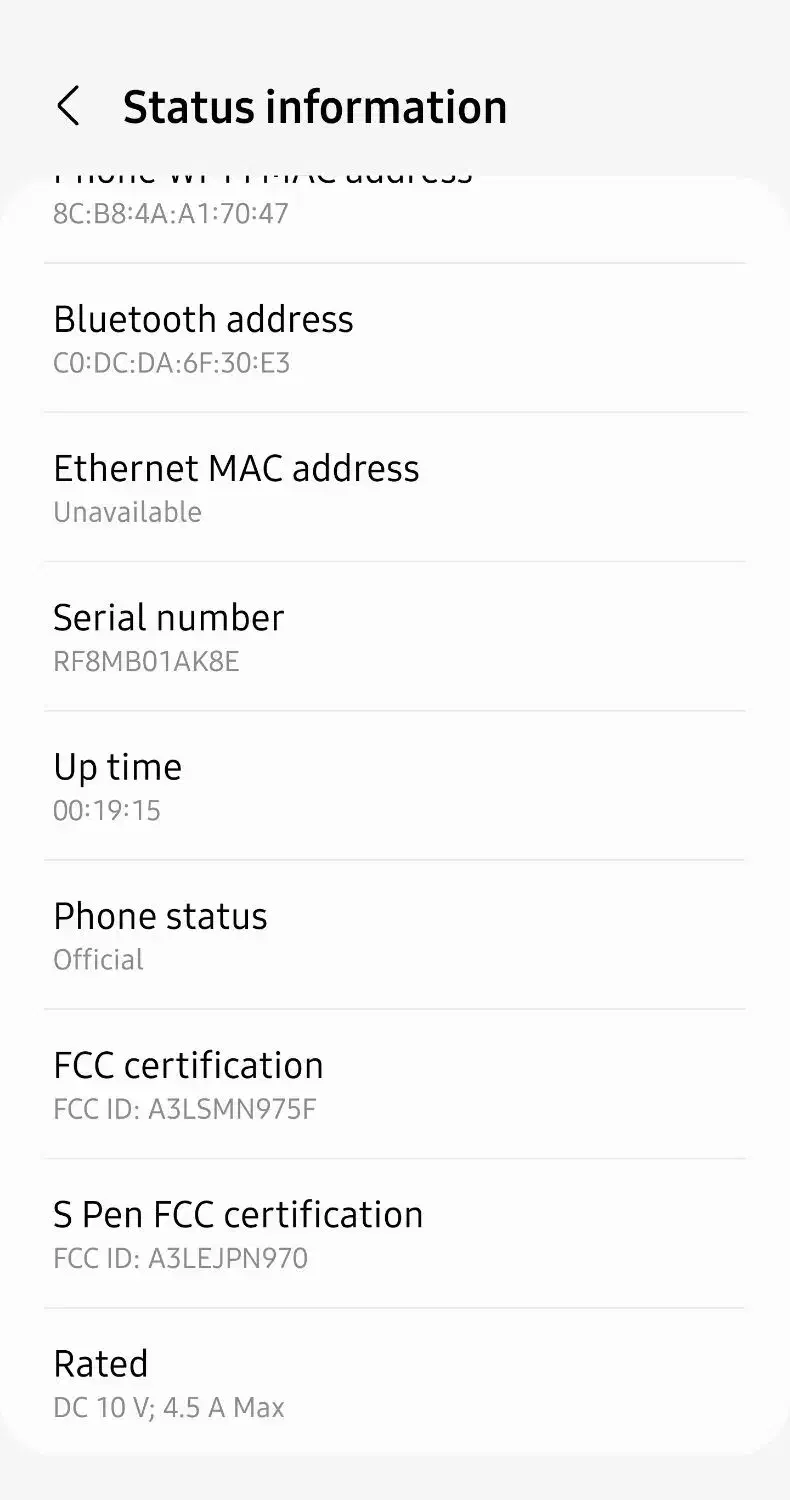Image resolution: width=790 pixels, height=1500 pixels.
Task: Tap the back arrow icon
Action: (68, 106)
